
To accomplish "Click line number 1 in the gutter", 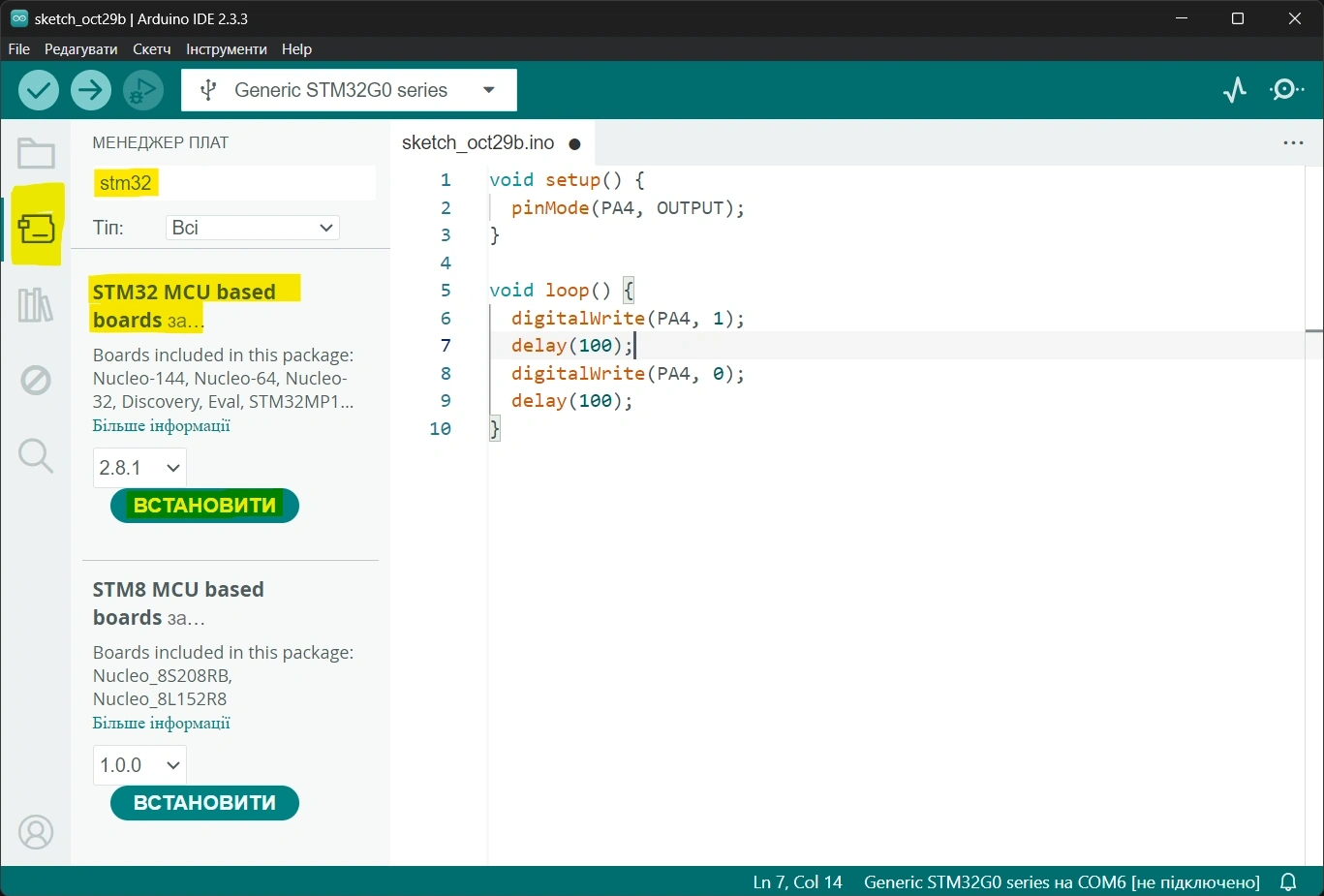I will point(446,180).
